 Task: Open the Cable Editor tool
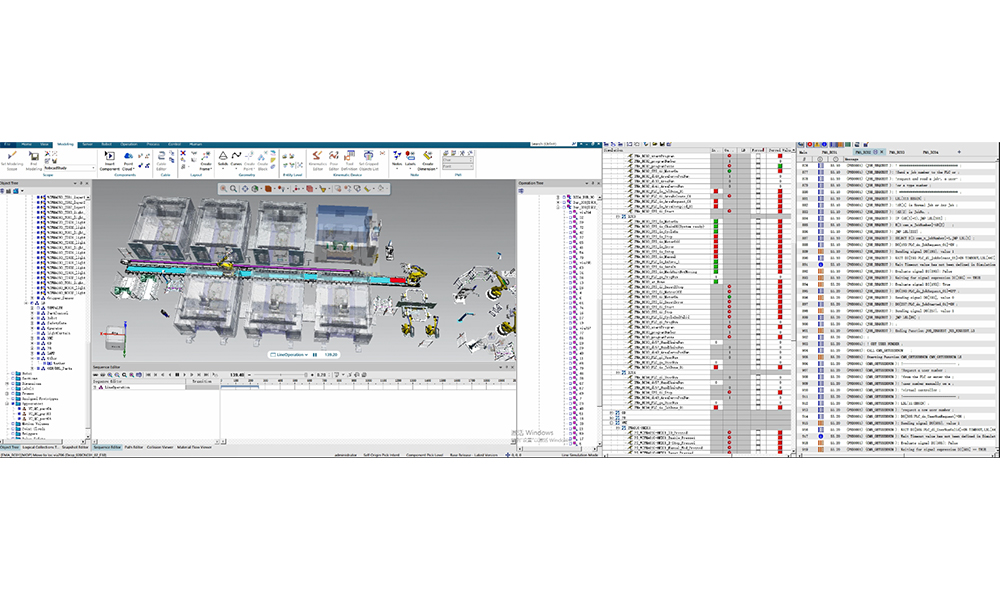click(160, 159)
